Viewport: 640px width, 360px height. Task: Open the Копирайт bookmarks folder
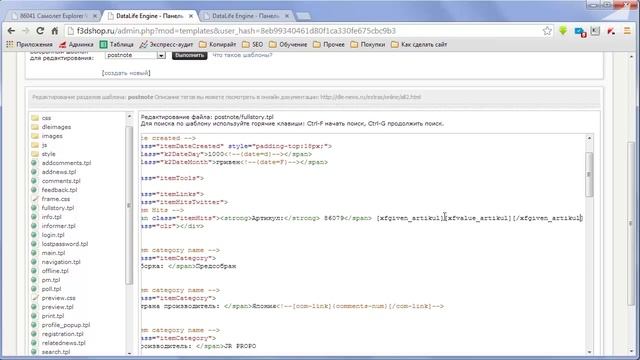pos(218,44)
